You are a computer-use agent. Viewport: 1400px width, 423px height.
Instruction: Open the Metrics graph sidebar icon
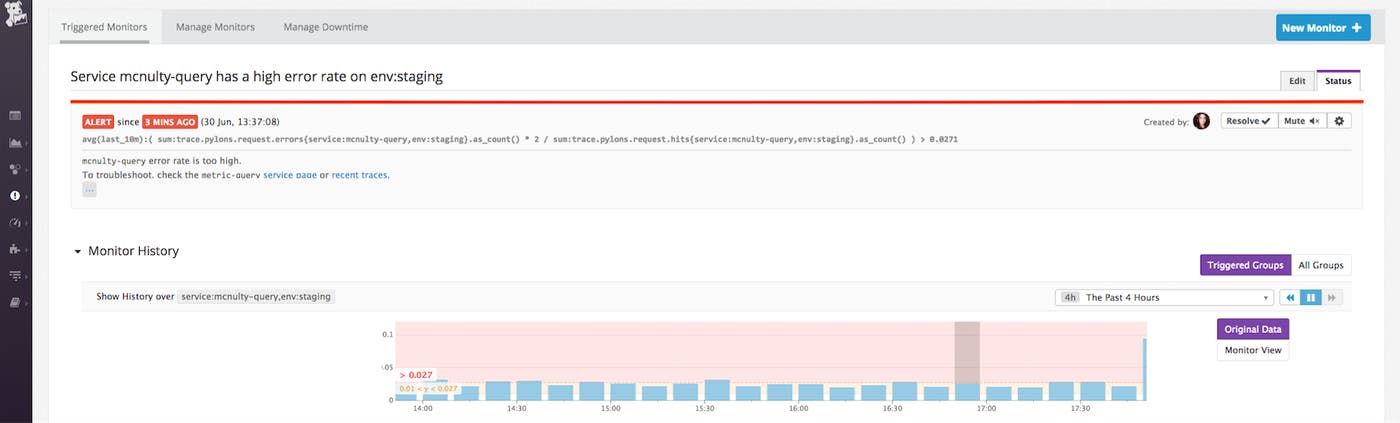[x=15, y=143]
